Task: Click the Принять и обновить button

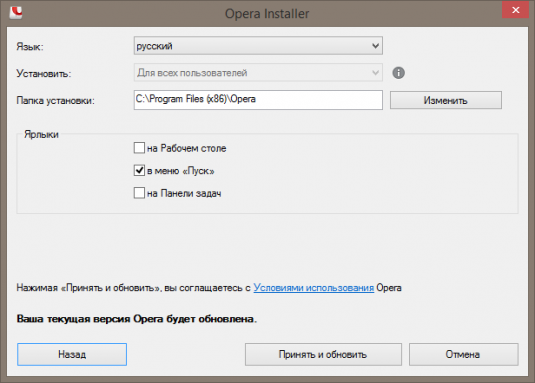Action: [x=323, y=354]
